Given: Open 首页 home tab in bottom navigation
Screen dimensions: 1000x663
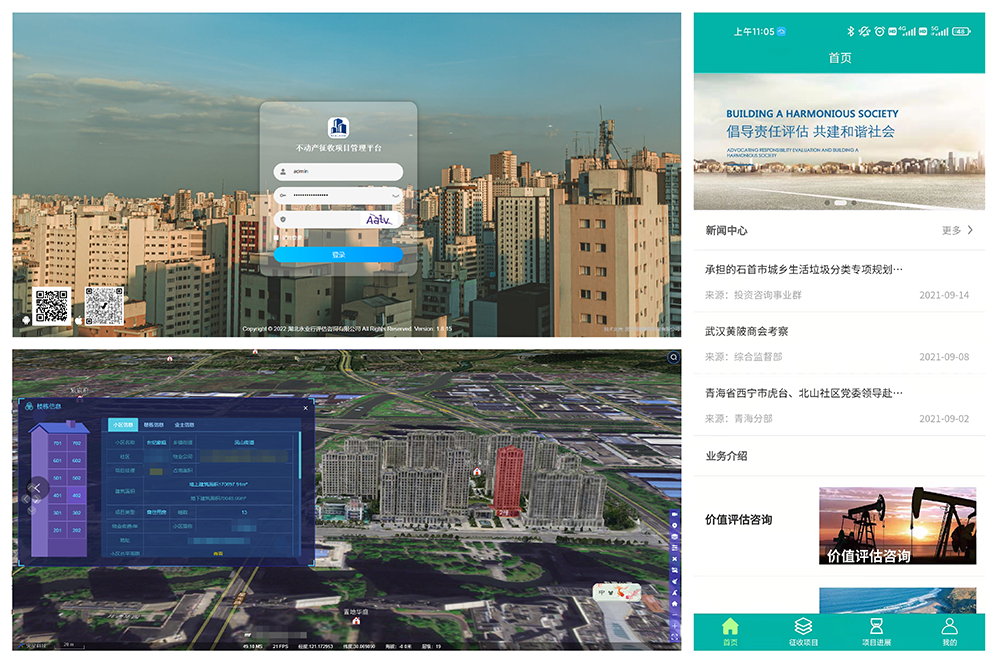Looking at the screenshot, I should pos(730,632).
